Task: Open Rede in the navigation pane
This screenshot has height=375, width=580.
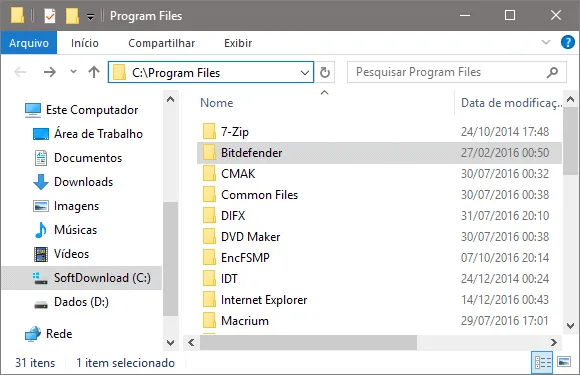Action: (x=48, y=334)
